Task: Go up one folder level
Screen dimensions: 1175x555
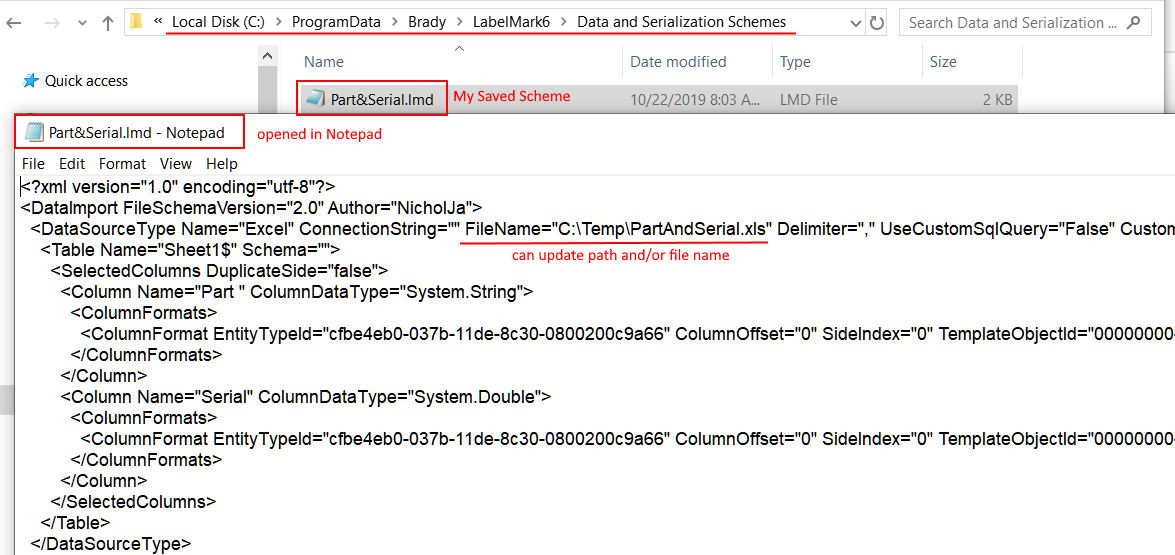Action: coord(107,23)
